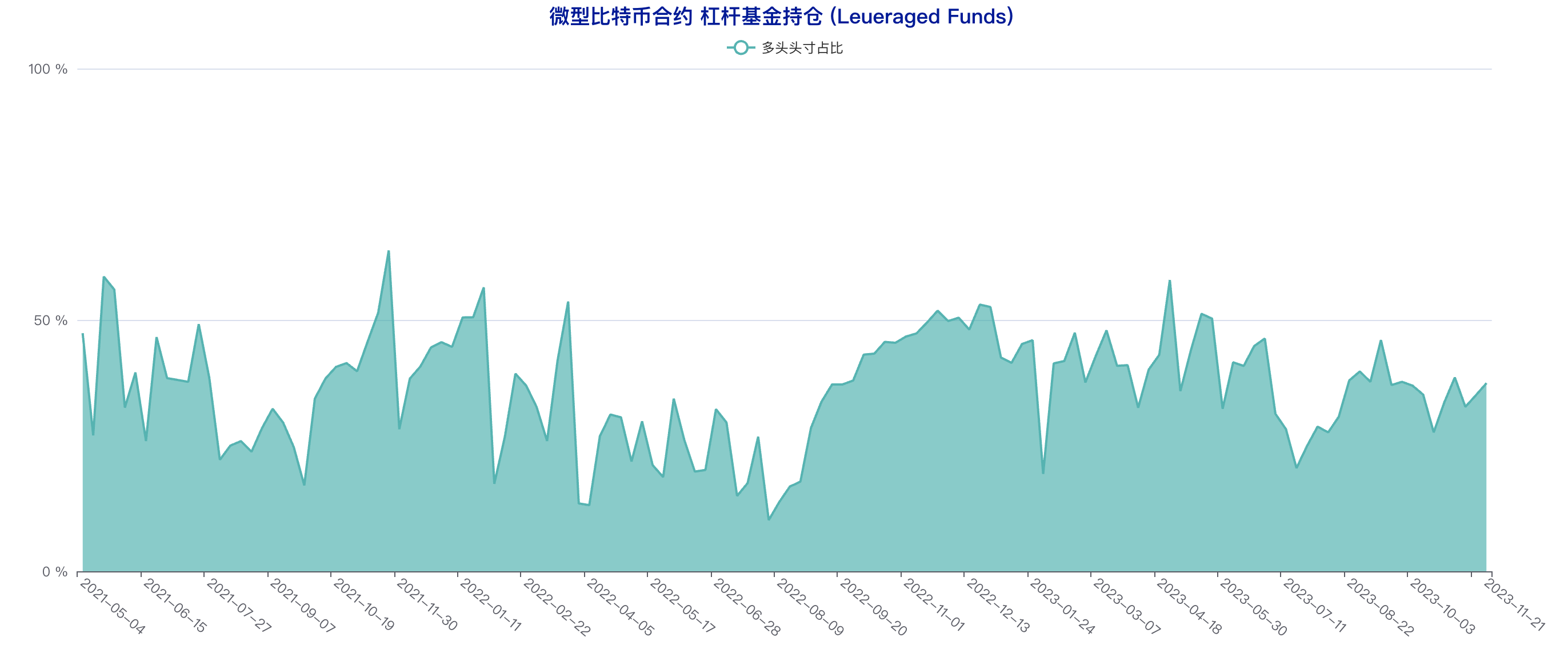Select the 2021-05-04 x-axis date label

(112, 606)
